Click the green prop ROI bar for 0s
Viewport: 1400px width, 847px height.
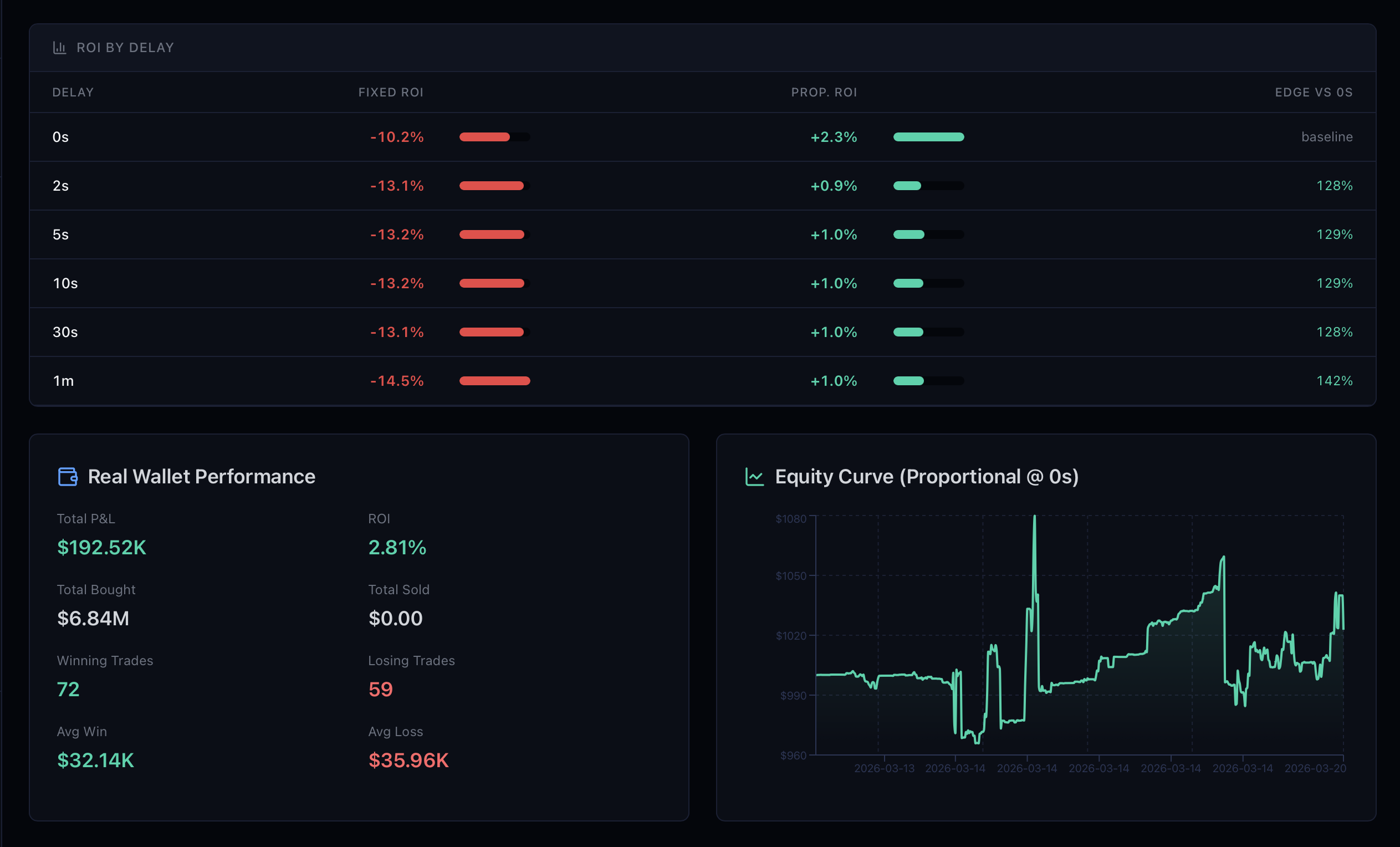coord(928,137)
